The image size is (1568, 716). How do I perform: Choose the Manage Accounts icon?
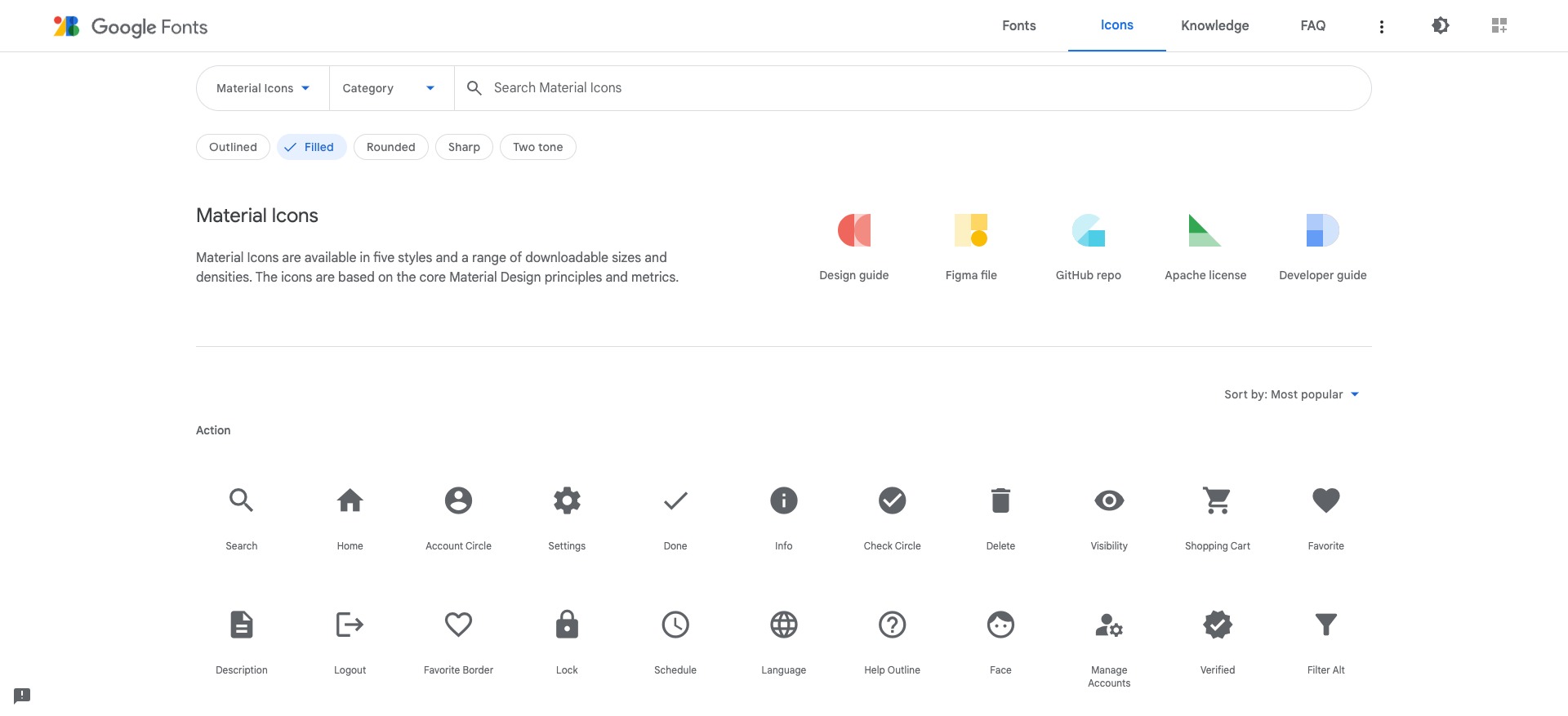click(1109, 625)
